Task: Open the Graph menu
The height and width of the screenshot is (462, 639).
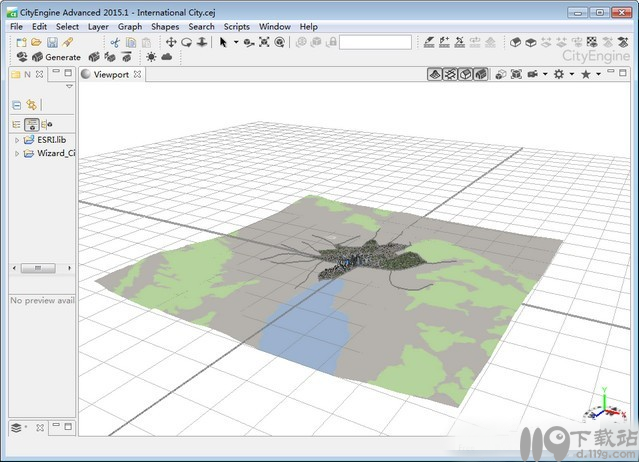Action: point(130,26)
